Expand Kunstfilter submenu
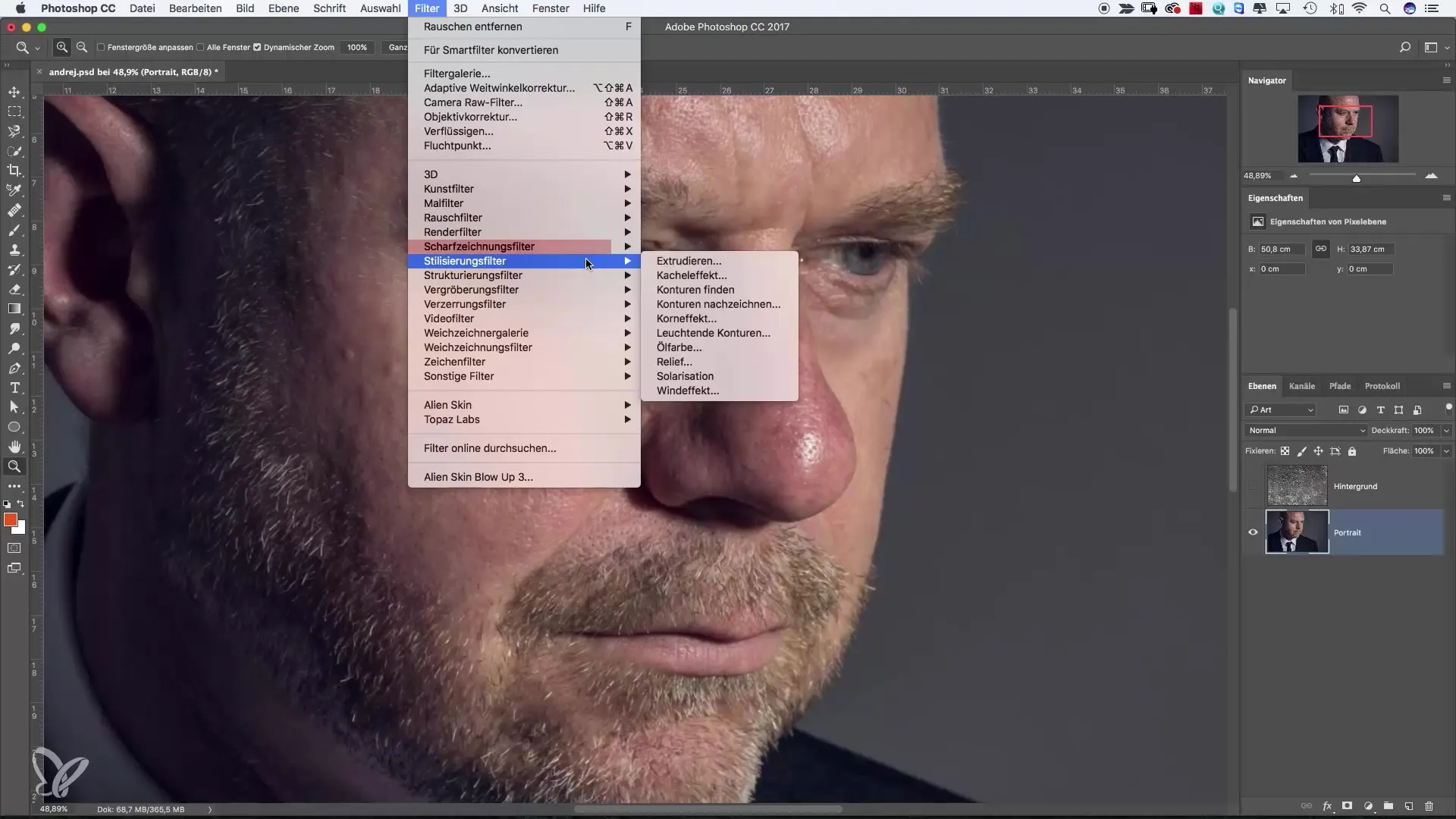 click(524, 189)
